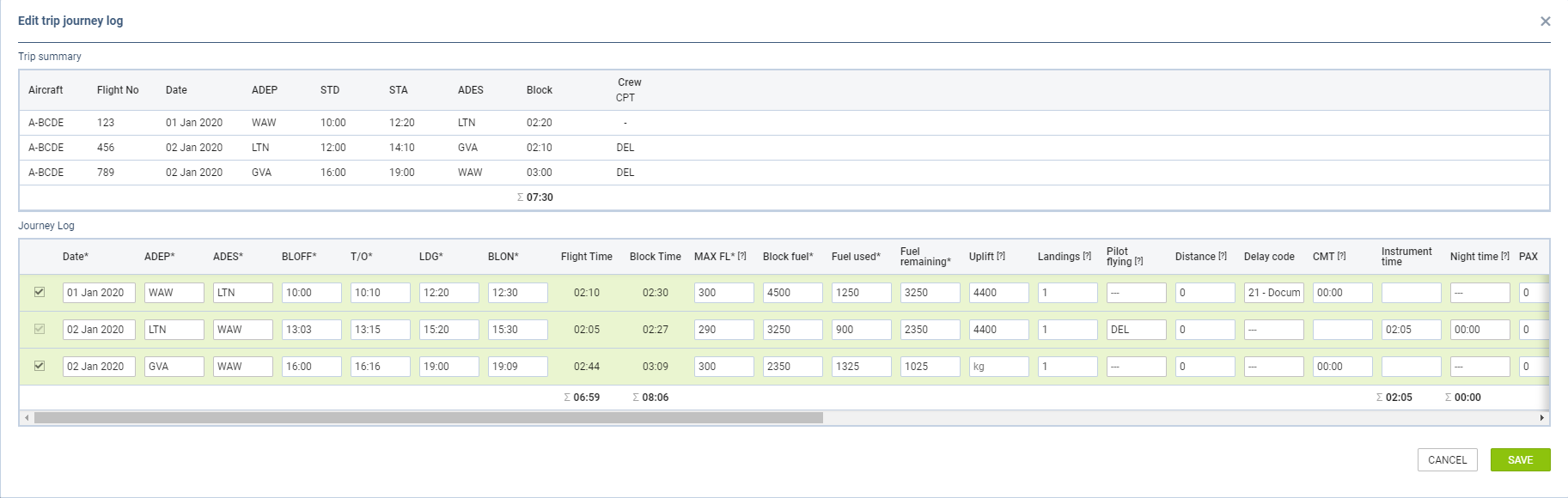This screenshot has width=1568, height=498.
Task: Open Night time field in first journey row
Action: pos(1480,293)
